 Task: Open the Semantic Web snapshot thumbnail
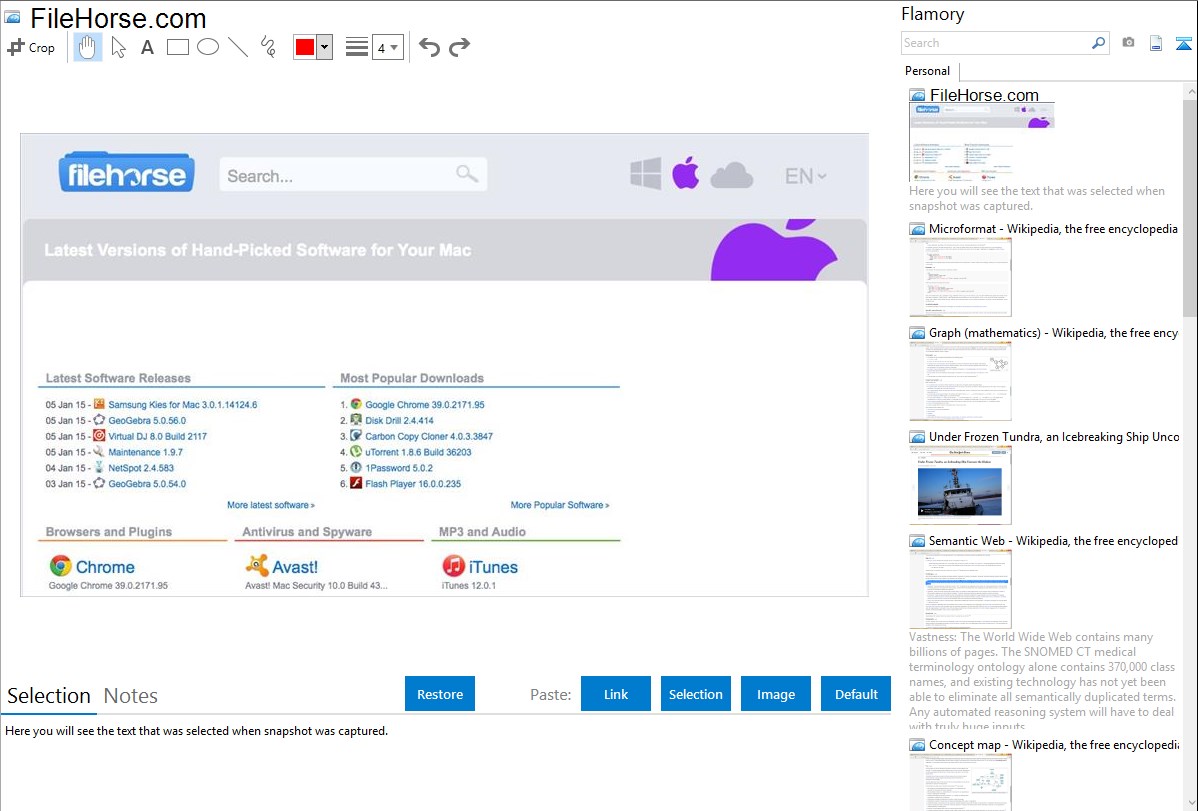tap(960, 589)
